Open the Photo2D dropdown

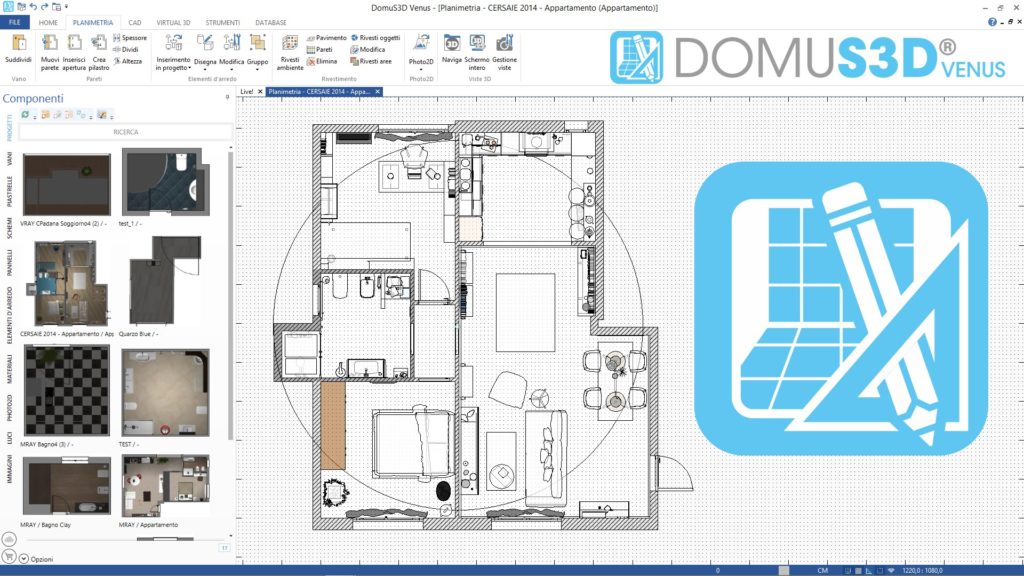(421, 52)
